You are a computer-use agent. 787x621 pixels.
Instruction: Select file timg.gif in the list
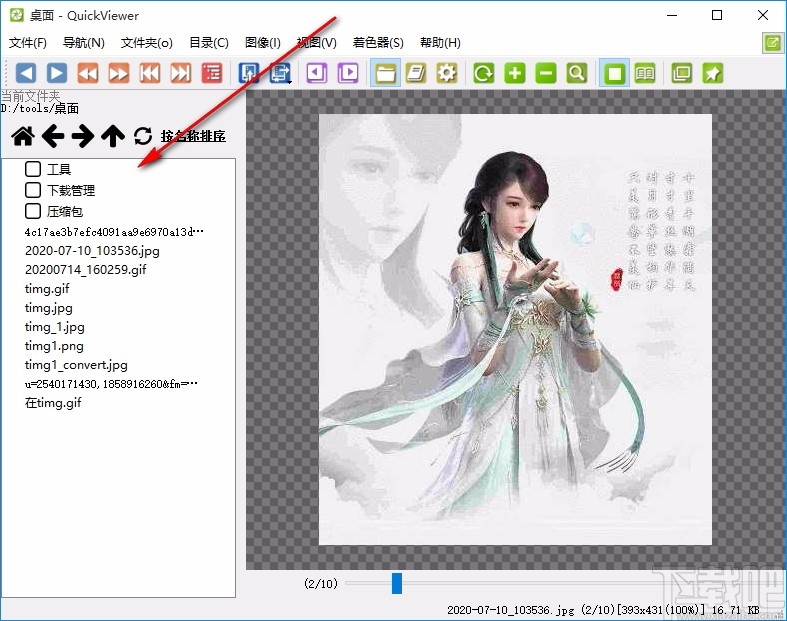(x=47, y=289)
